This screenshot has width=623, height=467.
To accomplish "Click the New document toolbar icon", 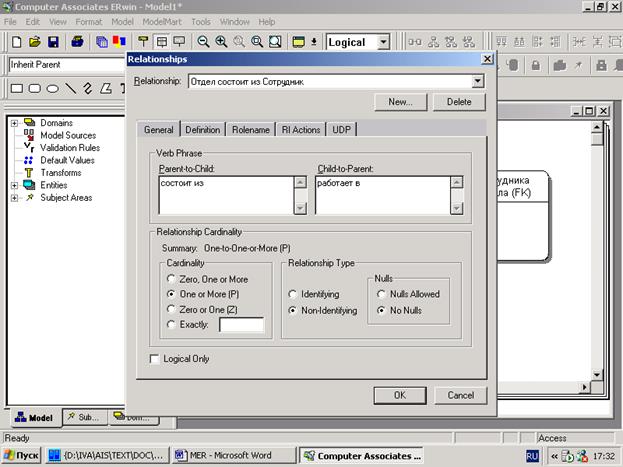I will point(17,42).
